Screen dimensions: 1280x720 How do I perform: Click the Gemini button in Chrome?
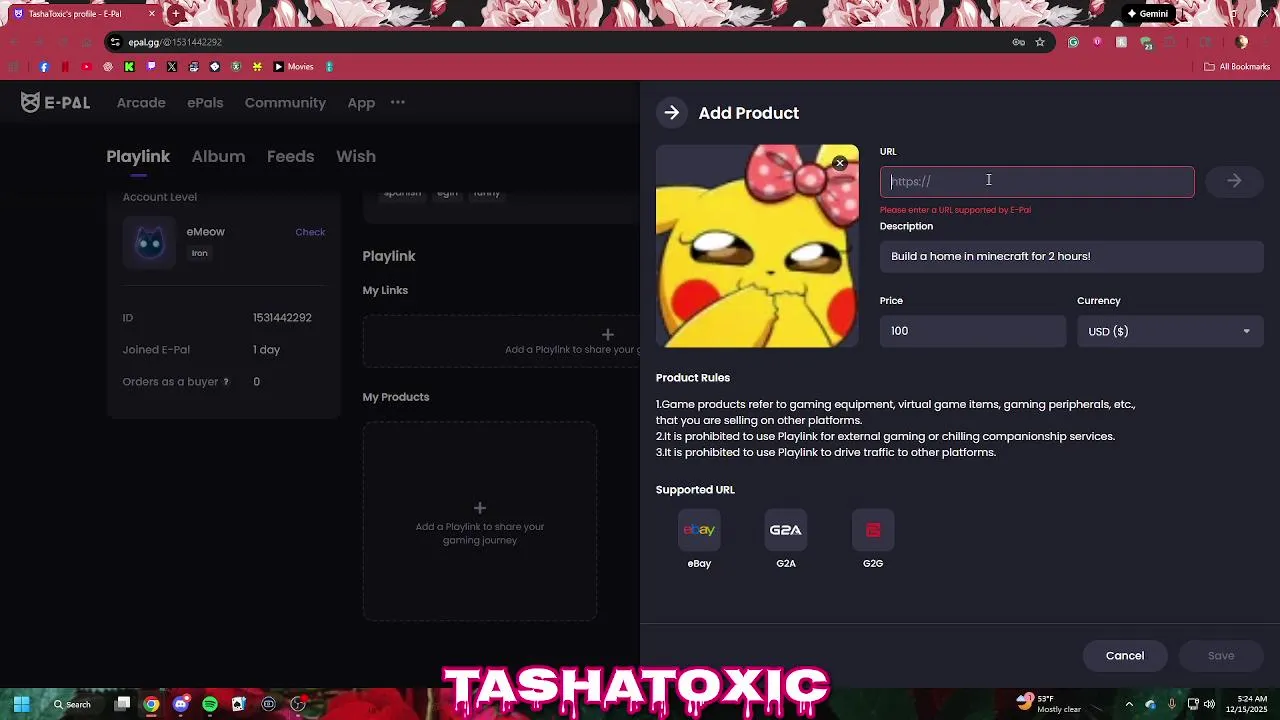click(x=1147, y=14)
